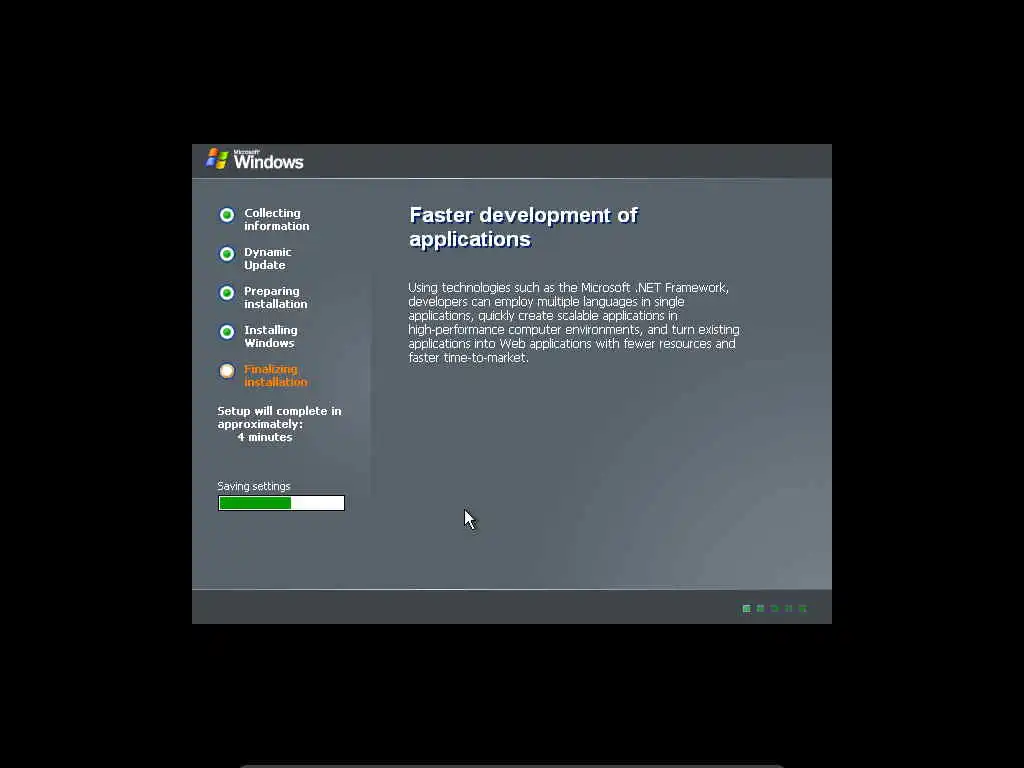Click the orange 'Finalizing installation' label

[x=276, y=376]
